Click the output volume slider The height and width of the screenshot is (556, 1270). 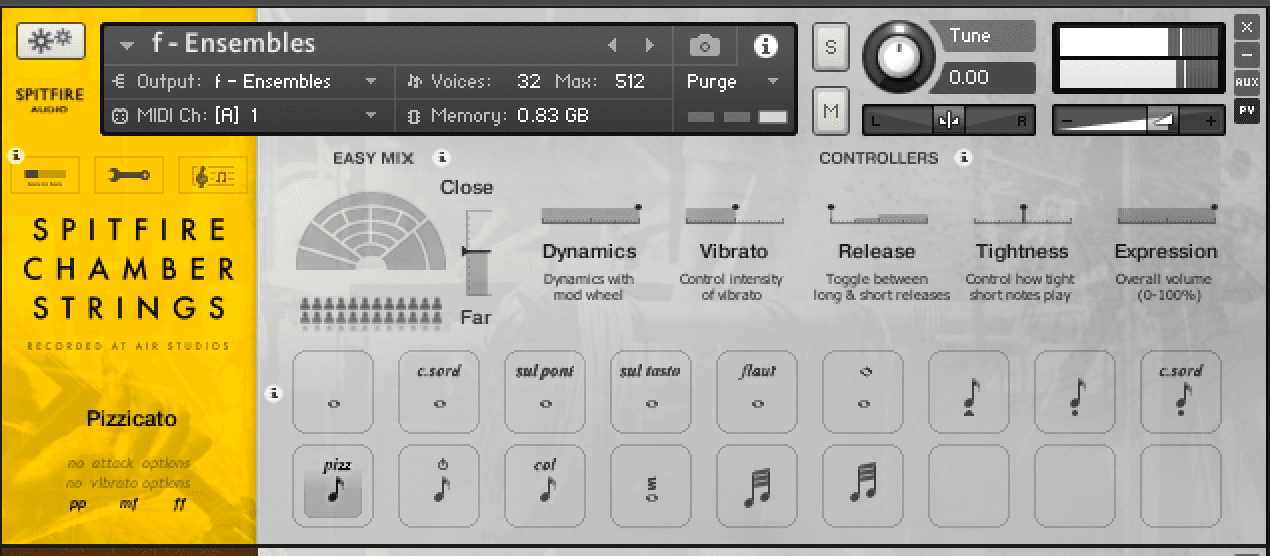pyautogui.click(x=1138, y=121)
